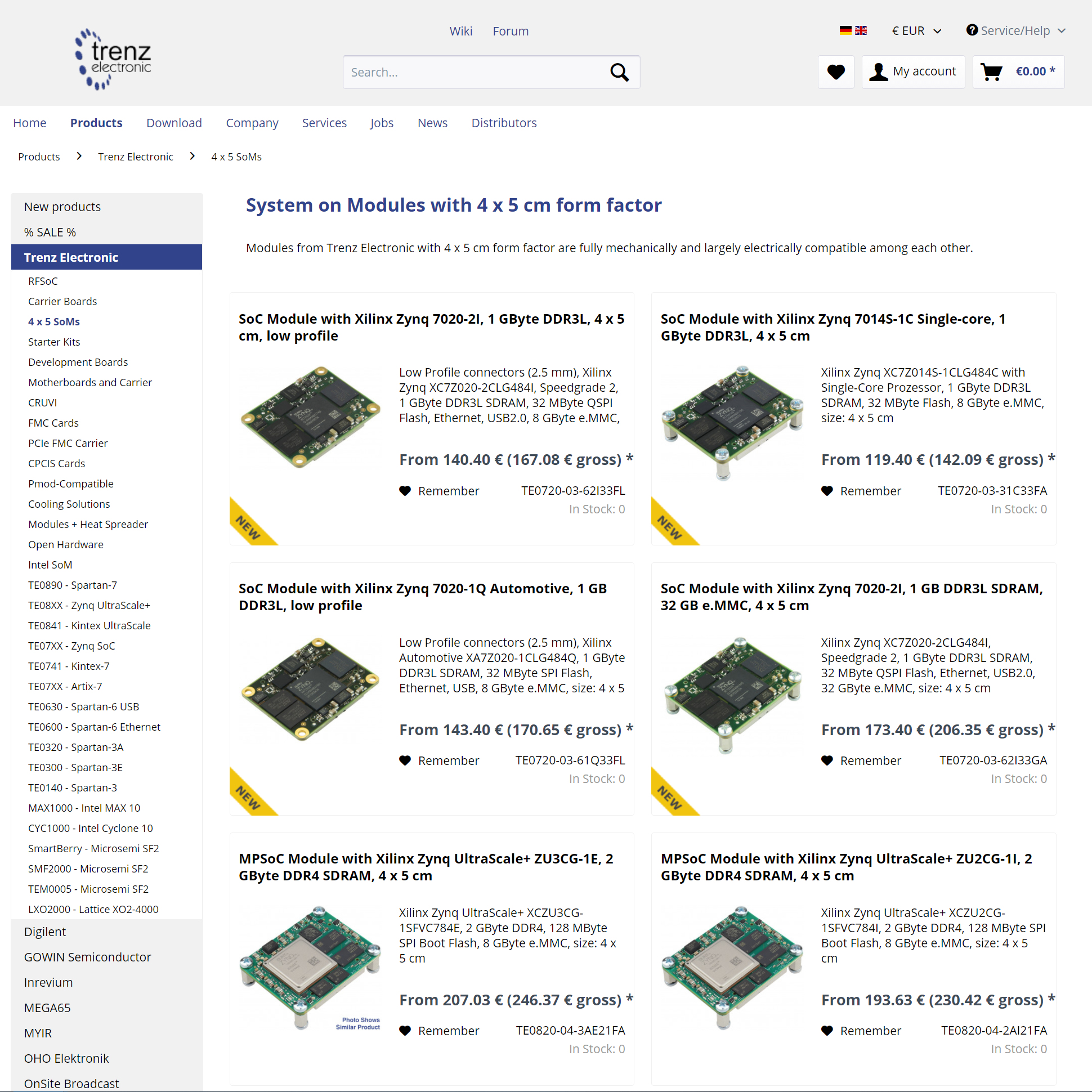
Task: Open the MEGA65 sidebar category
Action: click(x=107, y=1008)
